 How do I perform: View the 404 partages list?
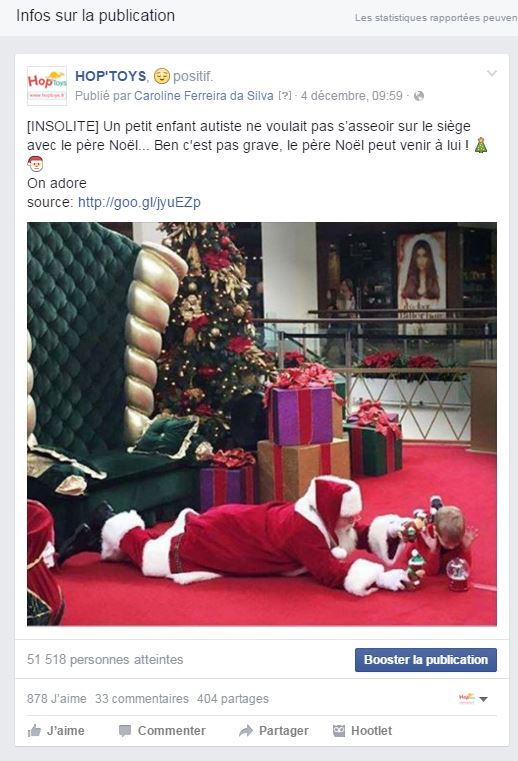click(x=233, y=699)
